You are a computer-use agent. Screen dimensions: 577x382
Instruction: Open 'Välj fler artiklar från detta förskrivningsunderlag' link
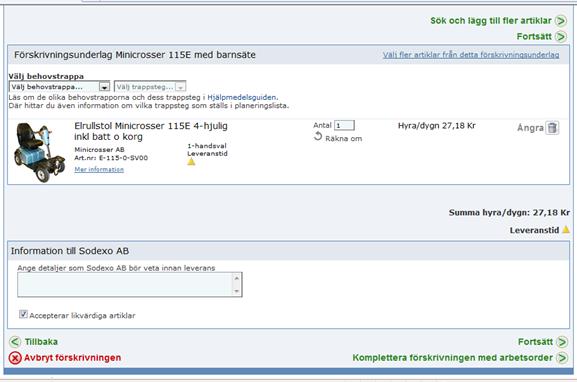point(471,55)
